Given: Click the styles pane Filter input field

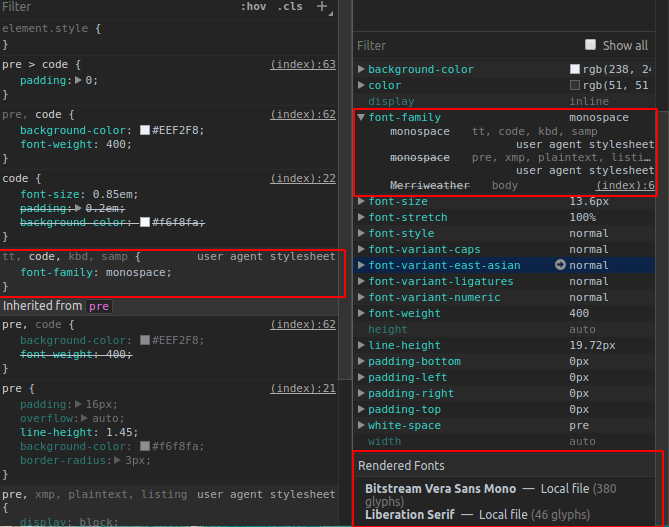Looking at the screenshot, I should click(117, 7).
